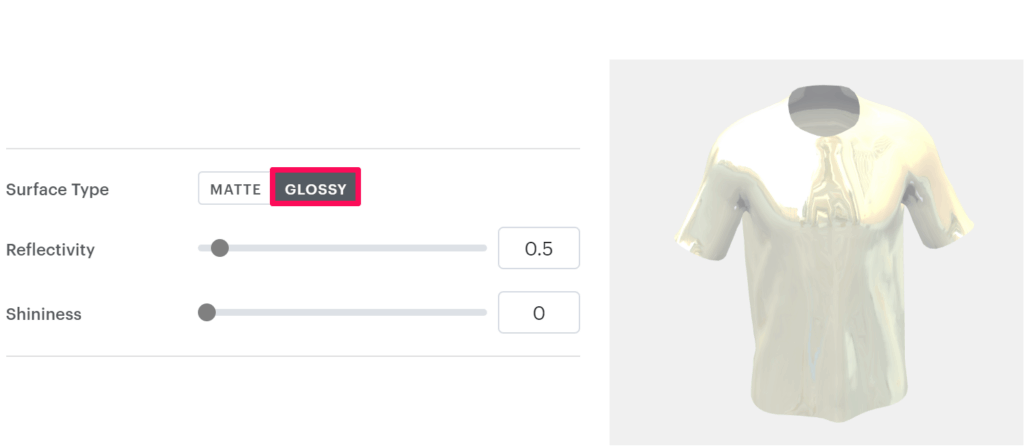Click the shirt's gray collar opening
The image size is (1024, 448).
click(824, 108)
